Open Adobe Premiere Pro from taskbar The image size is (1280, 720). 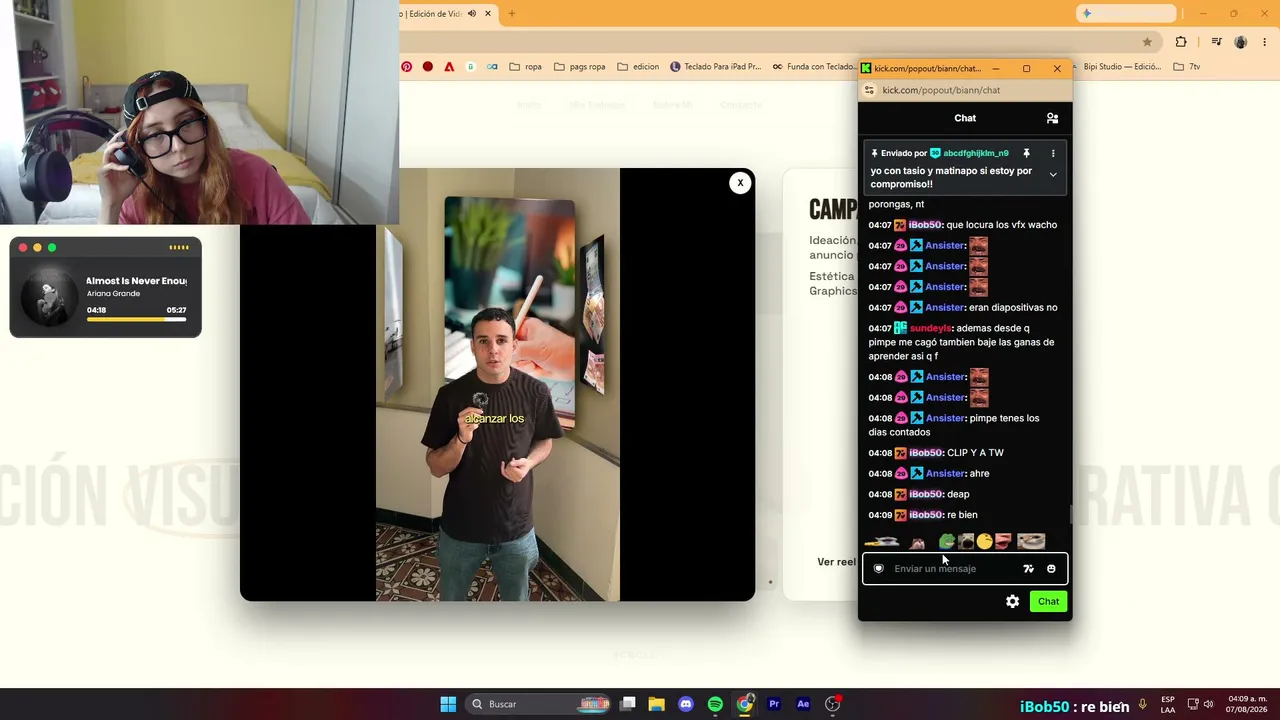[x=774, y=704]
